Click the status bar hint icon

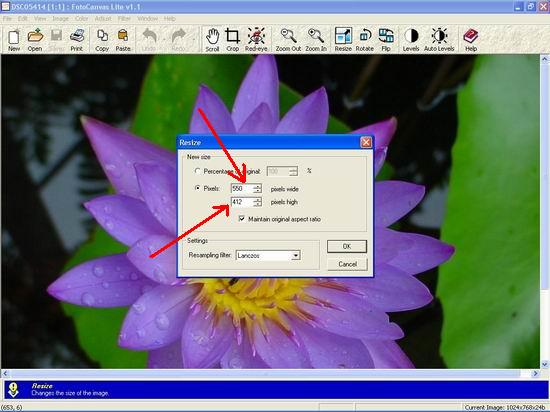[13, 390]
